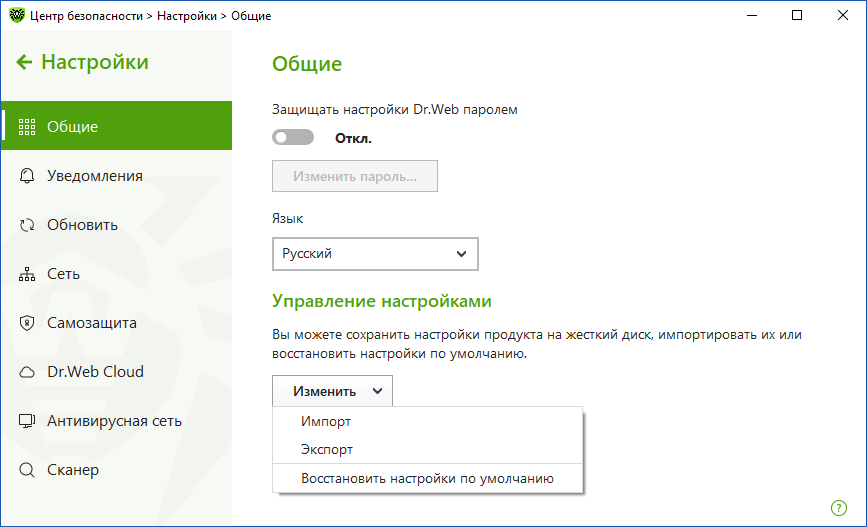Click the network icon for Сеть
The height and width of the screenshot is (527, 867).
(27, 274)
